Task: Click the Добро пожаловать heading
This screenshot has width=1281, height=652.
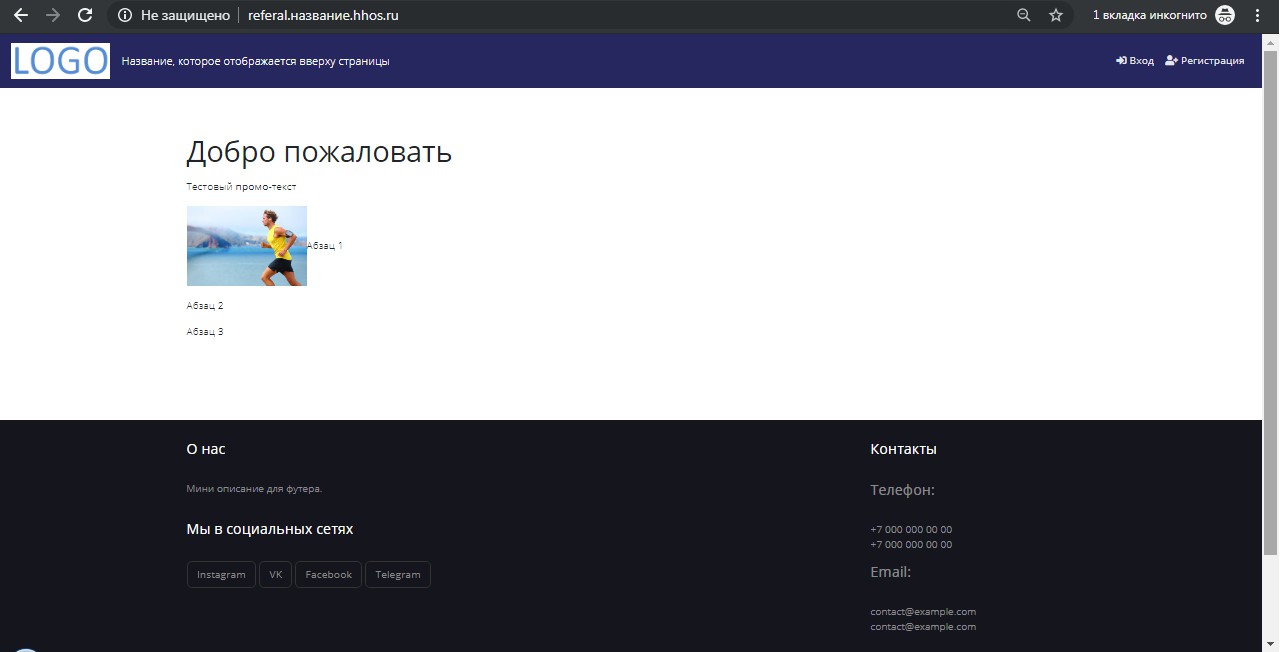Action: 319,153
